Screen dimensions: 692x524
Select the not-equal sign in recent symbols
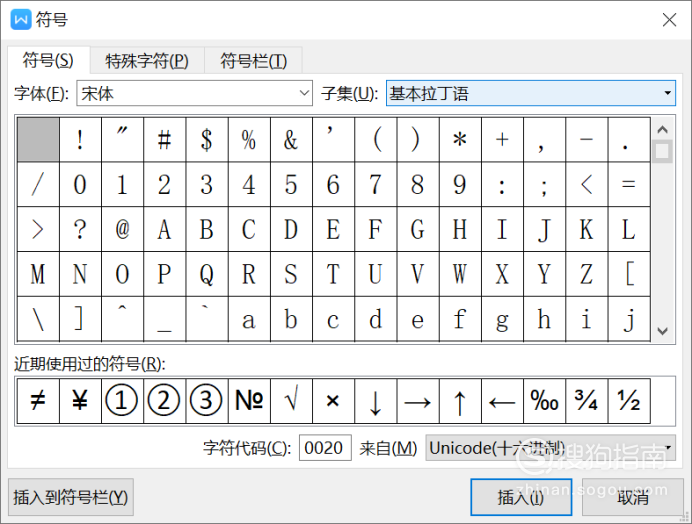(x=38, y=401)
